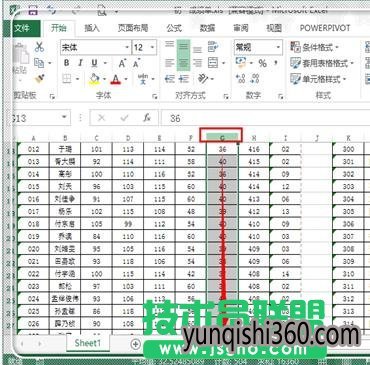
Task: Click the 条件格式 button
Action: click(314, 47)
